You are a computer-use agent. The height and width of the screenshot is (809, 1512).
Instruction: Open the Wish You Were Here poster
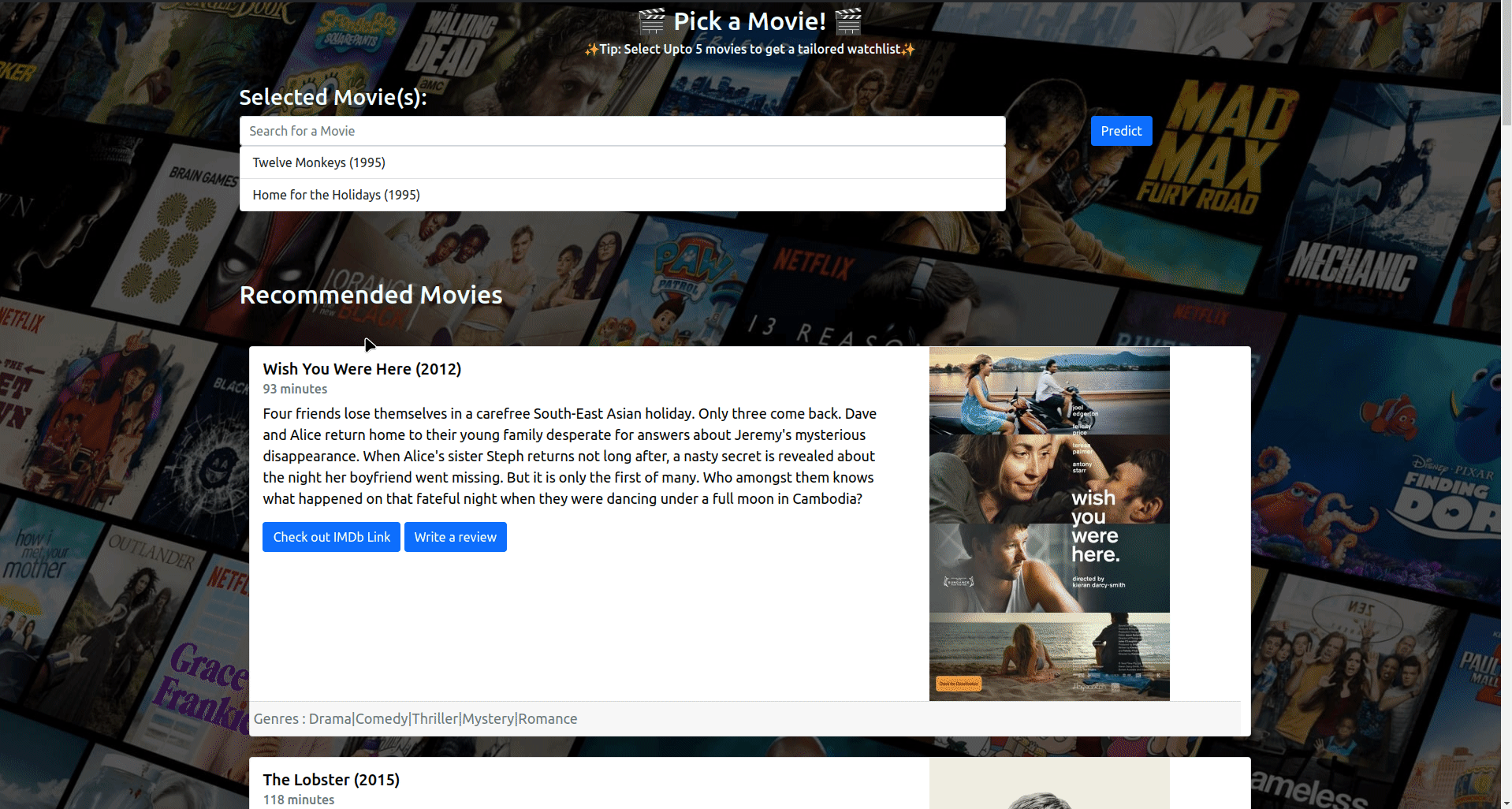click(1049, 524)
